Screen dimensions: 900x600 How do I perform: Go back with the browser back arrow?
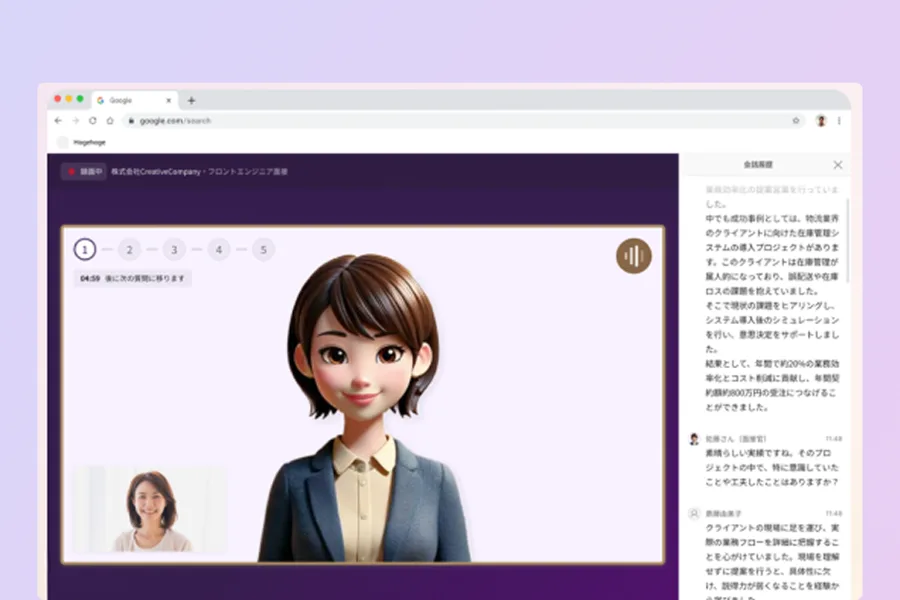(58, 121)
